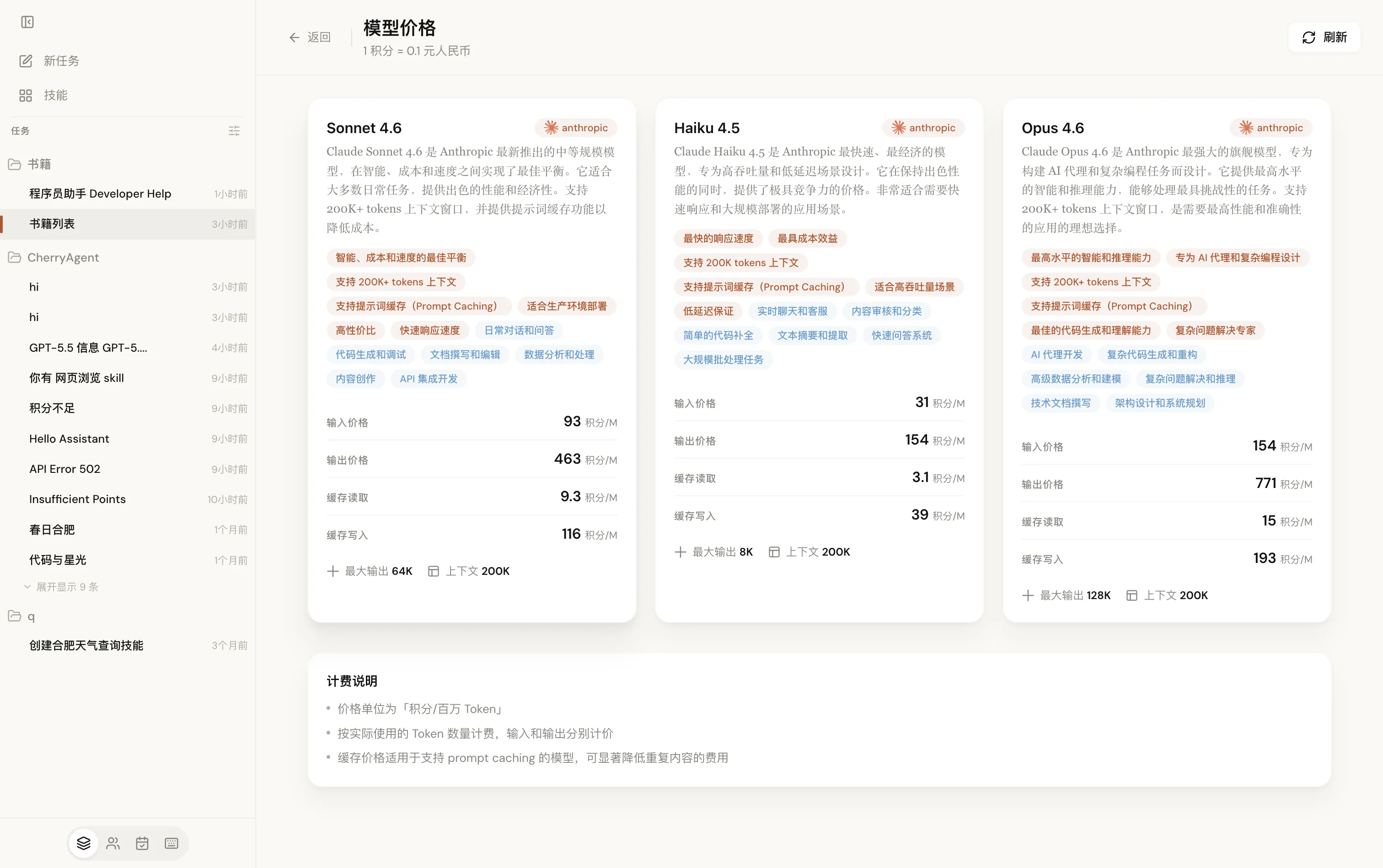Go back with the 返回 link
The height and width of the screenshot is (868, 1383).
[311, 38]
